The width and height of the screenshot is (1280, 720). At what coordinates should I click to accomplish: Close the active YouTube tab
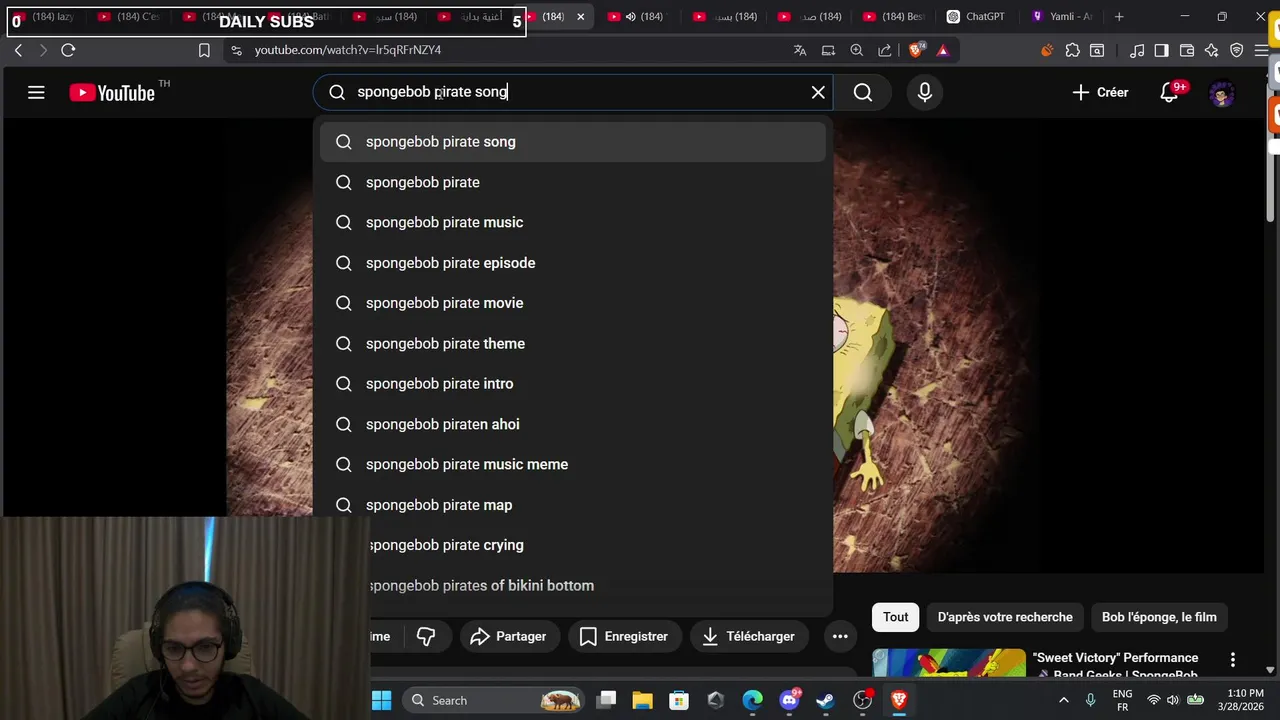[x=580, y=16]
